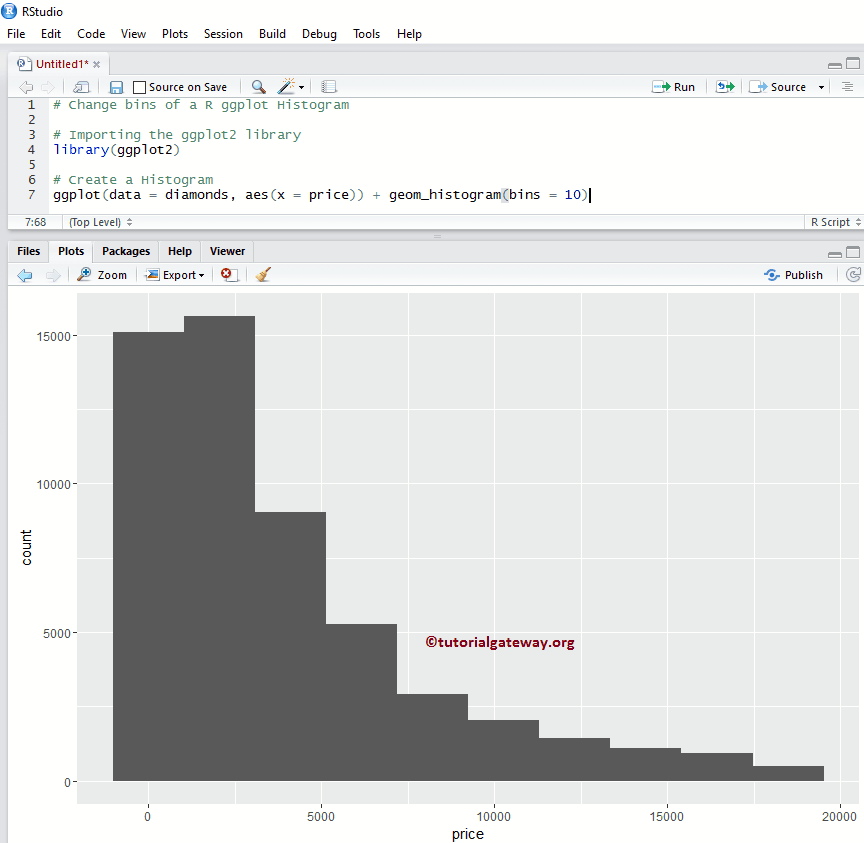Save the script with the floppy disk icon
The height and width of the screenshot is (843, 864).
pos(116,86)
